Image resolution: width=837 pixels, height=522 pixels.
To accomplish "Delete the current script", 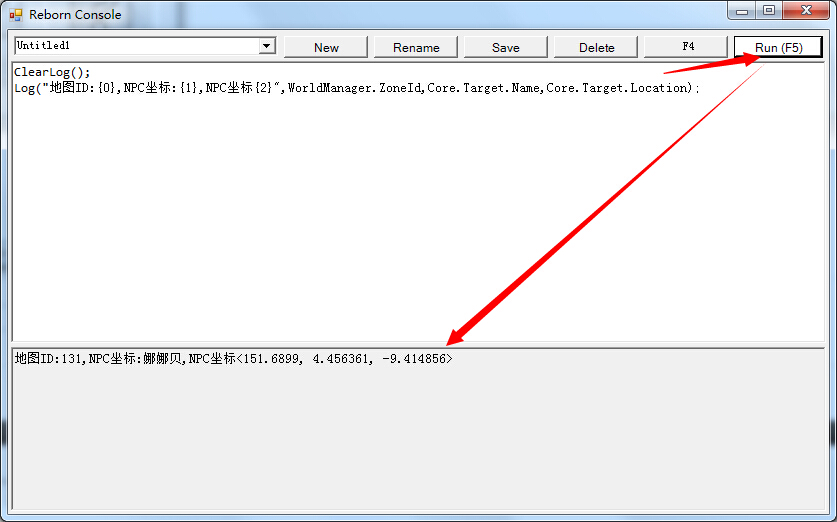I will pyautogui.click(x=596, y=48).
